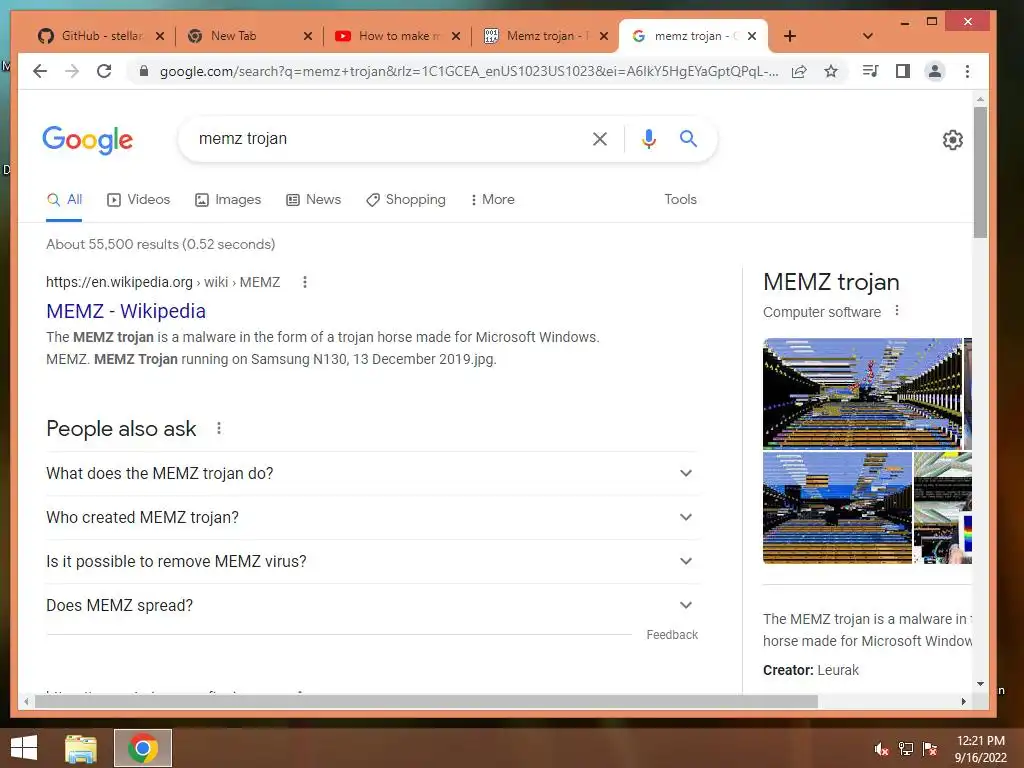Click the taskbar clock showing 12:21 PM

point(981,749)
